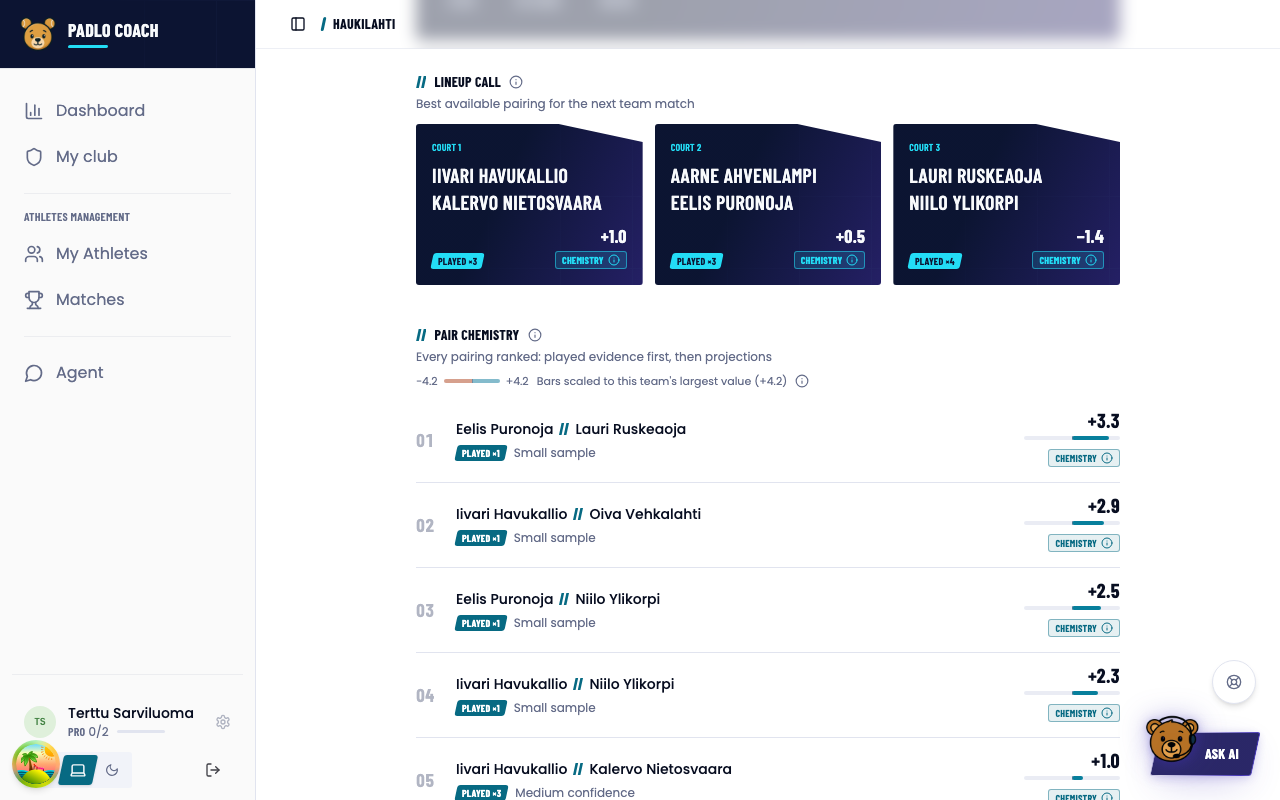Image resolution: width=1280 pixels, height=800 pixels.
Task: Show Pair Chemistry info tooltip
Action: coord(535,335)
